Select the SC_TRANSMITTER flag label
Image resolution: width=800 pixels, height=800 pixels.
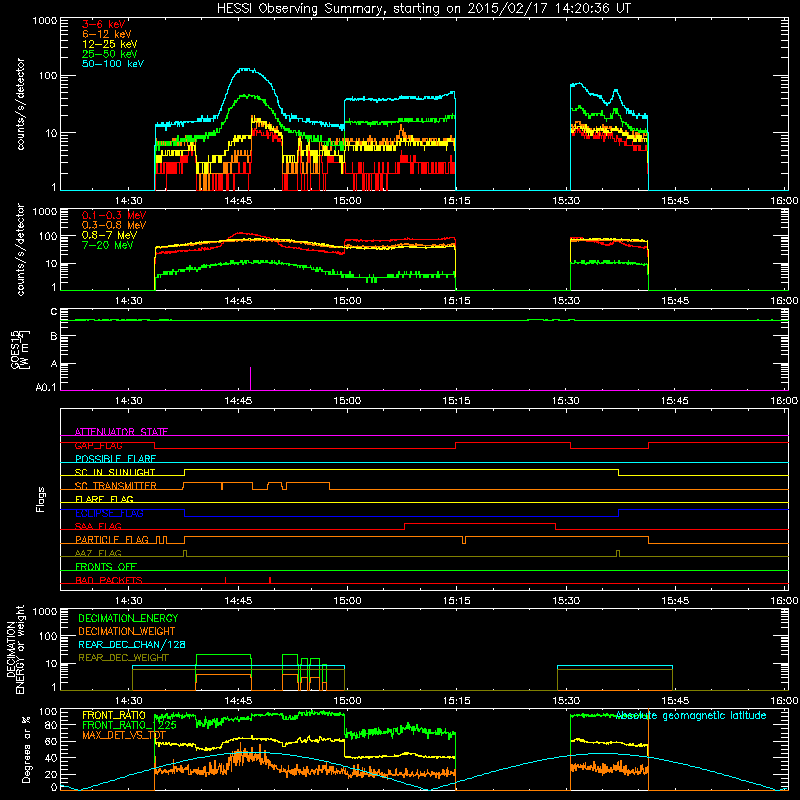[116, 486]
